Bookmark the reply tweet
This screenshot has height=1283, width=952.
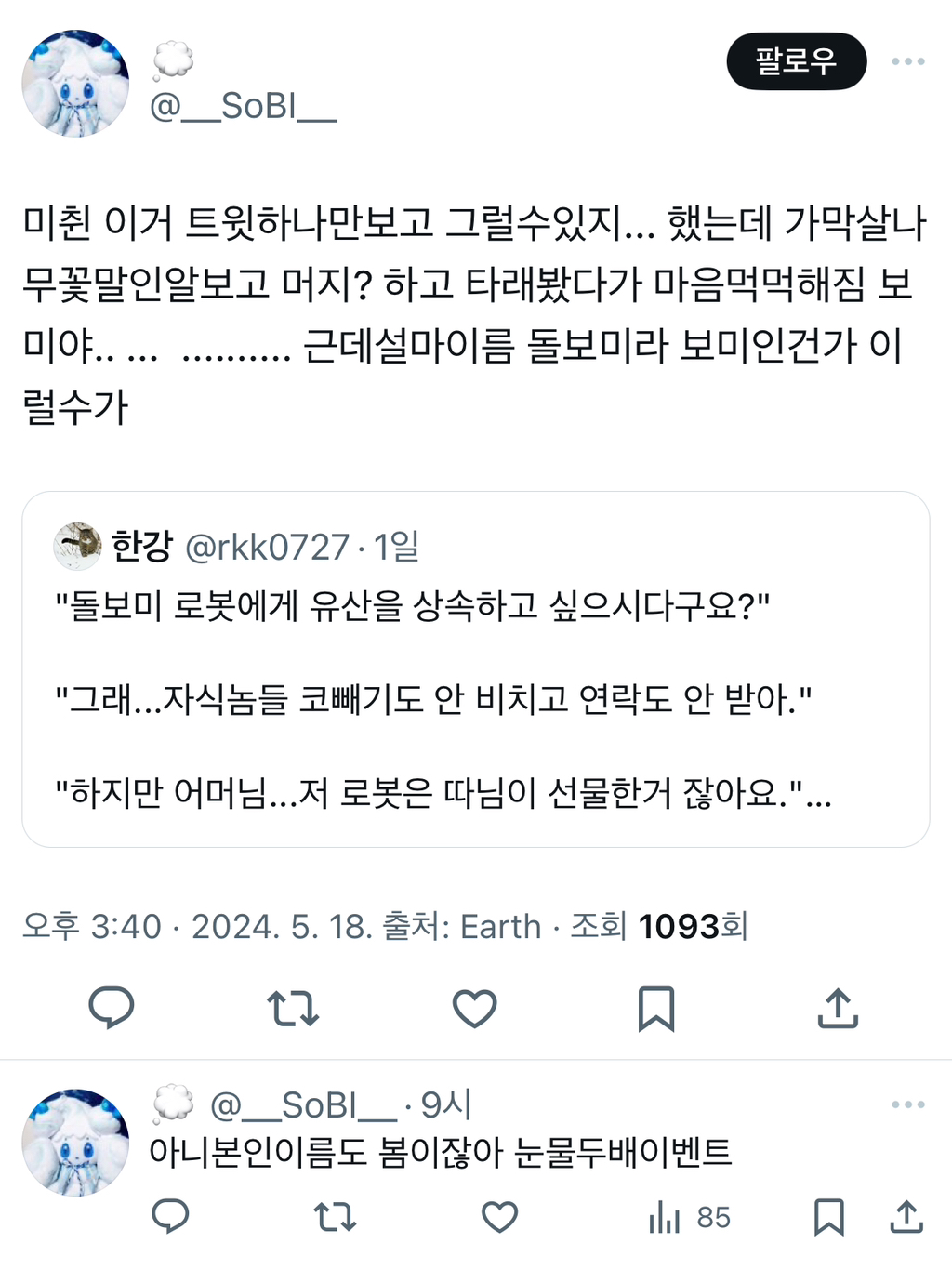[830, 1218]
